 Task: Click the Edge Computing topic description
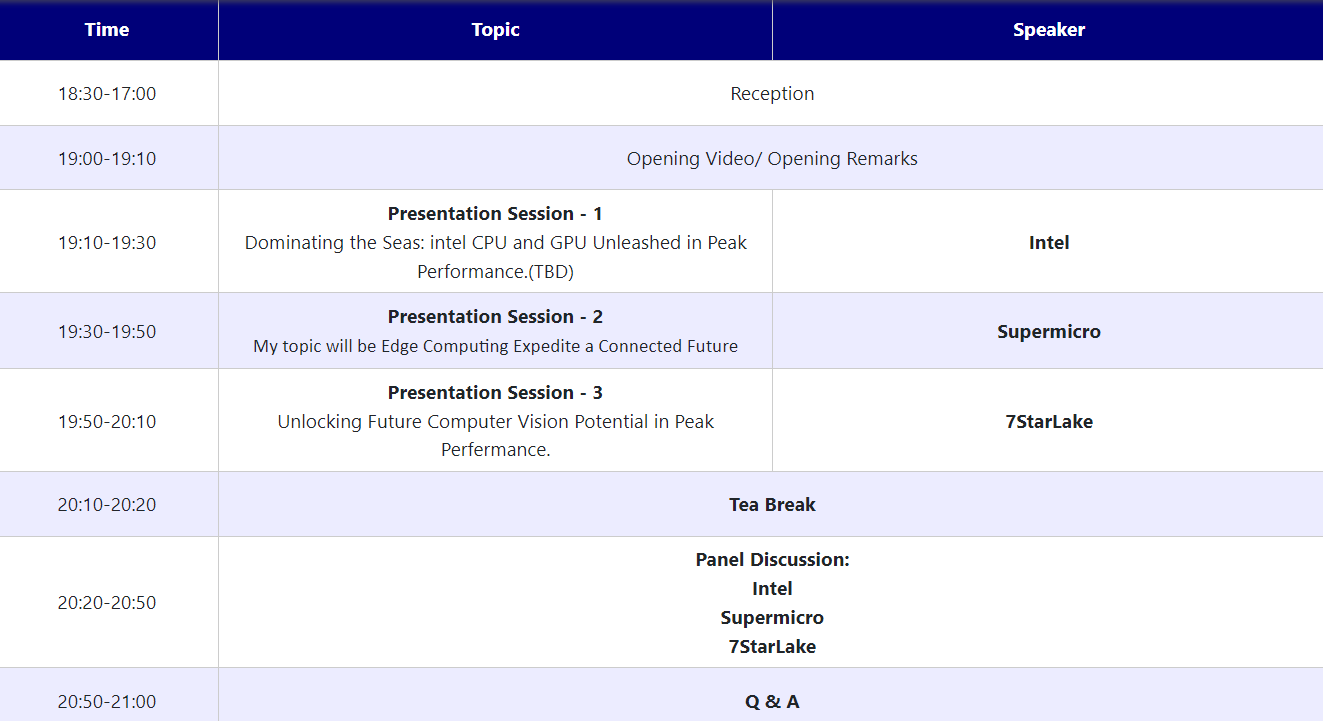coord(495,347)
